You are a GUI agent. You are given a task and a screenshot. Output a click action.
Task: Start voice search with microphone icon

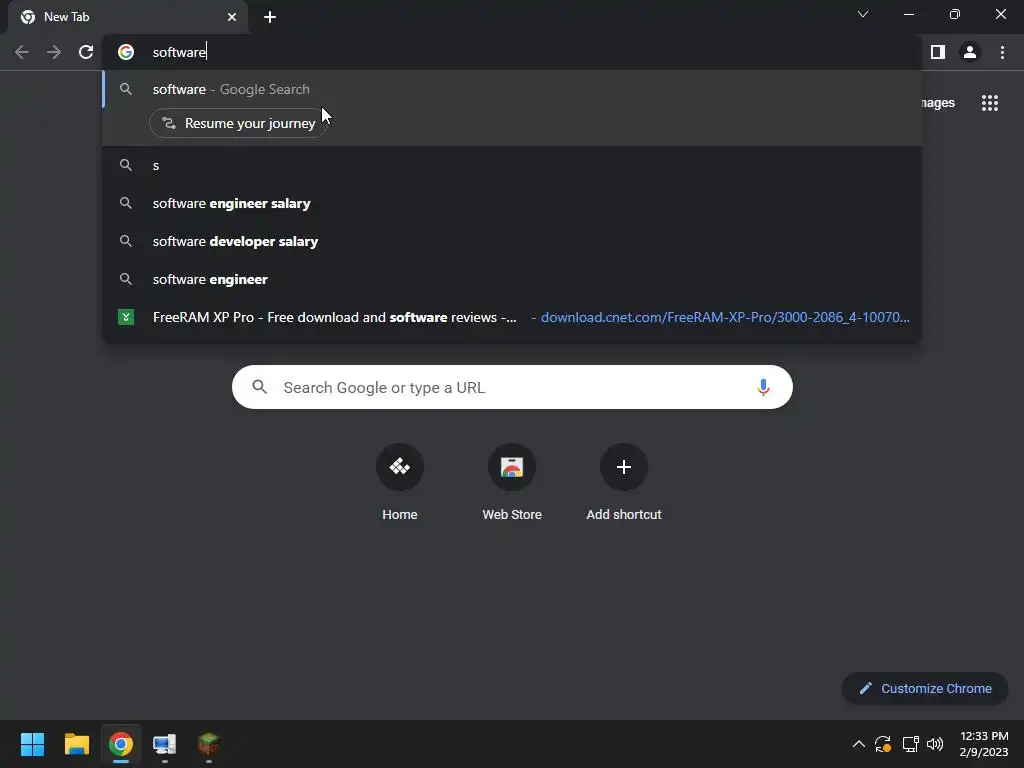point(763,387)
